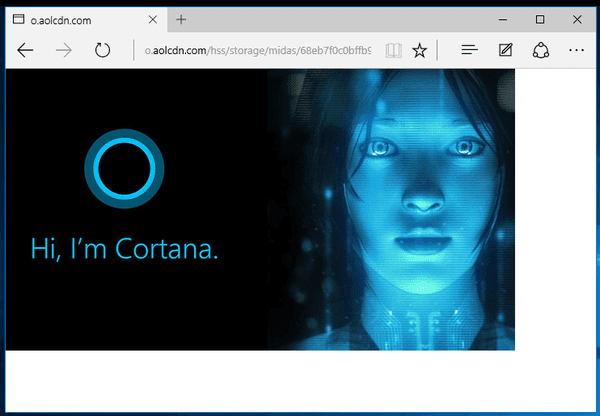Click the Cortana image on the page

pos(260,210)
